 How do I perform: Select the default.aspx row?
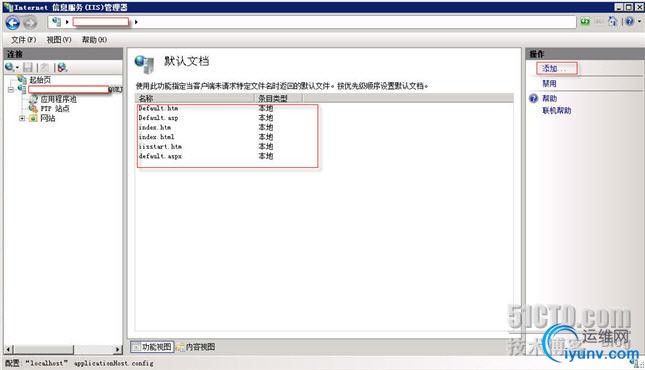160,156
